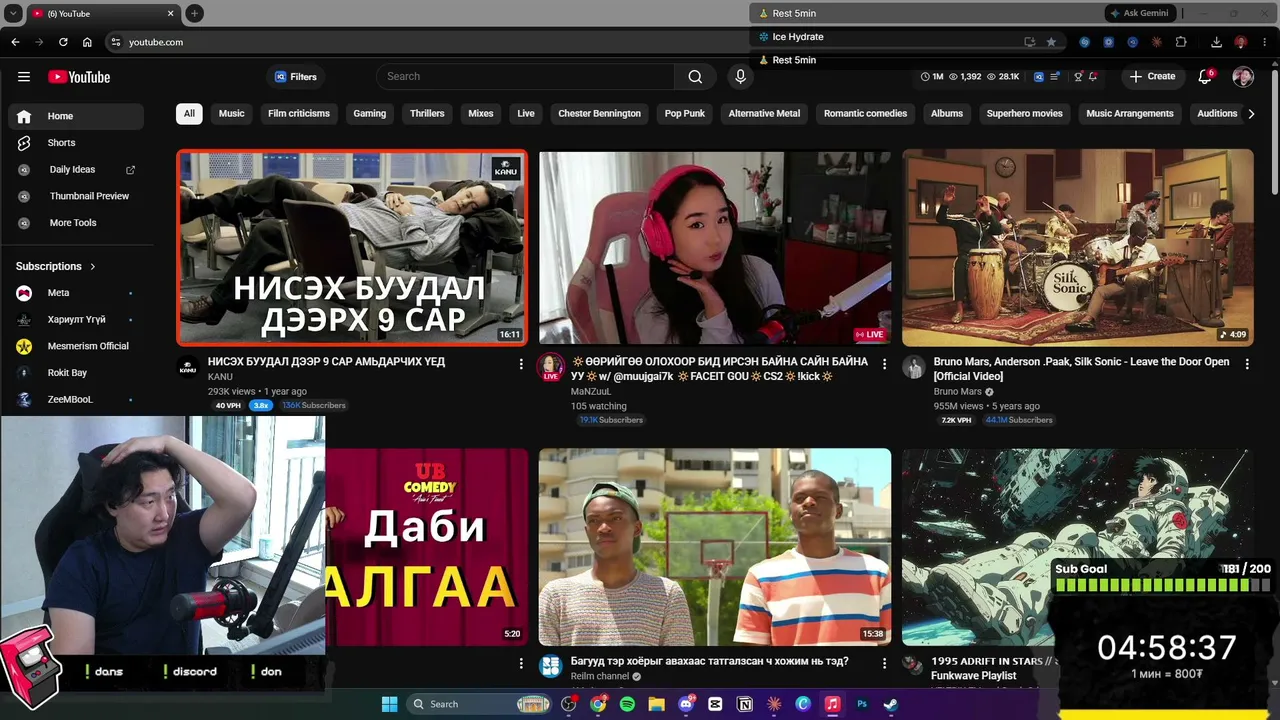Expand the Subscriptions section
The image size is (1280, 720).
tap(56, 266)
